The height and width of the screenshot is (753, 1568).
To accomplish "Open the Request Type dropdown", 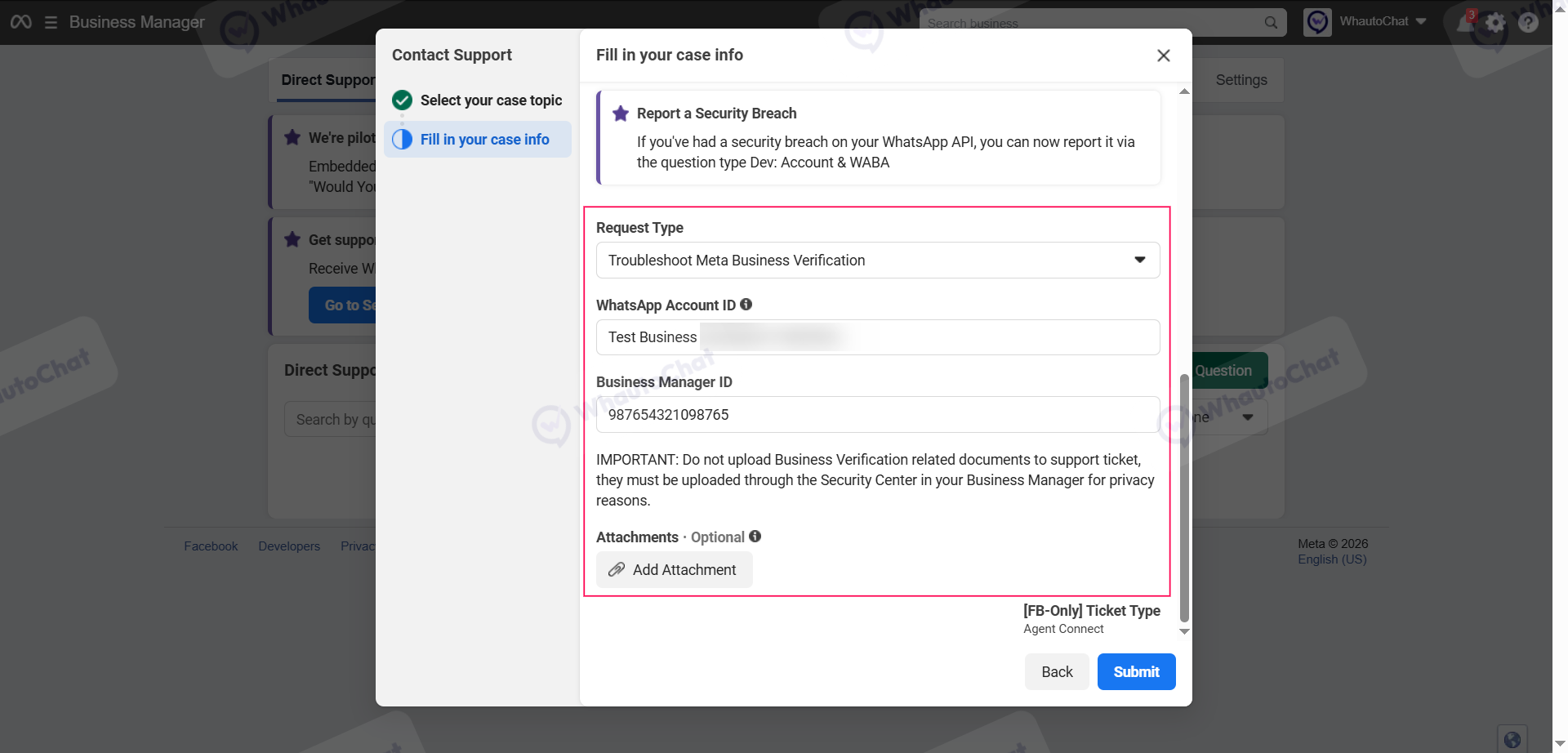I will click(878, 261).
